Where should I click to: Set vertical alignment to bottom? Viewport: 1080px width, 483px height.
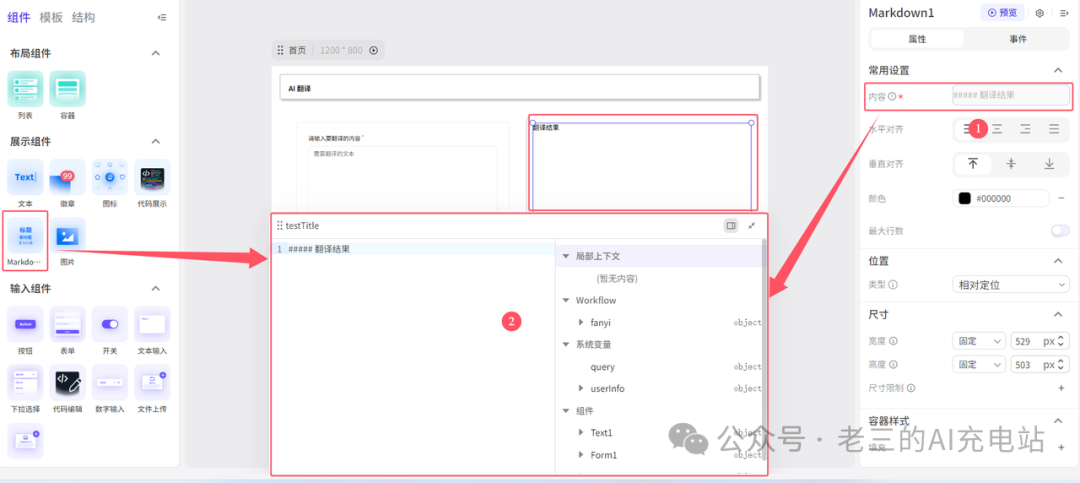1049,164
